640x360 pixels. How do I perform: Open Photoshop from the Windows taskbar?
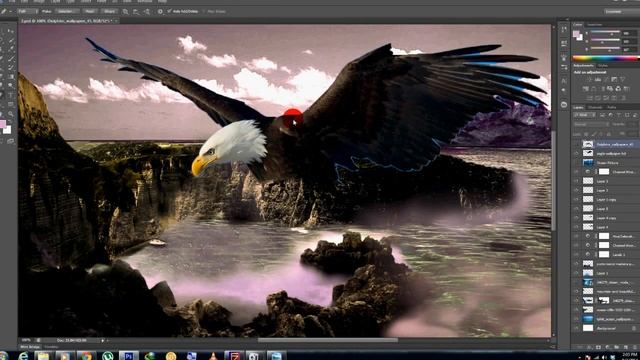pos(129,356)
